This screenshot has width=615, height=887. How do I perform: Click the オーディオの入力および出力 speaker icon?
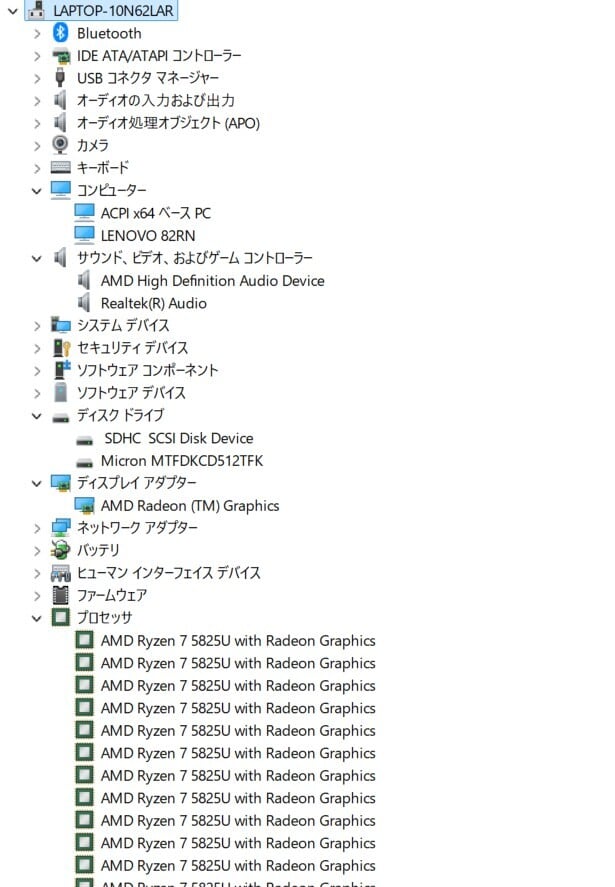pyautogui.click(x=60, y=100)
